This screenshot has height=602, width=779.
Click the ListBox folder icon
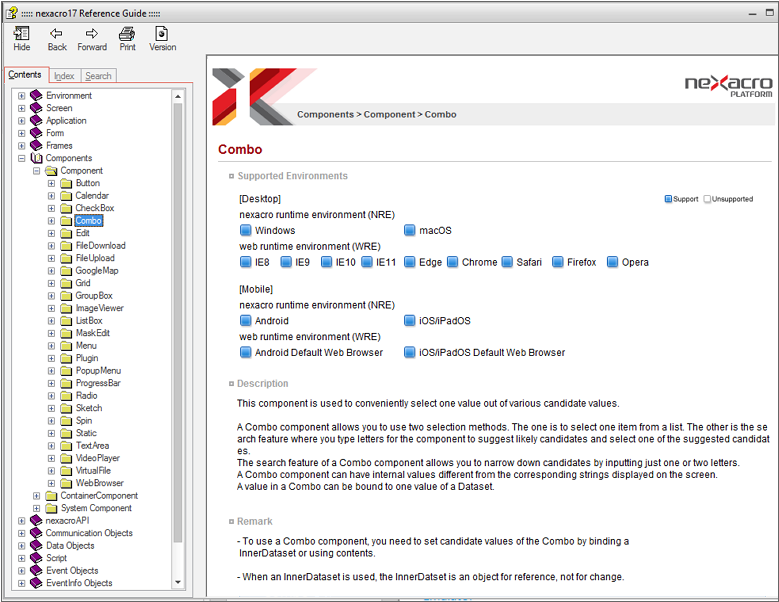(x=66, y=321)
